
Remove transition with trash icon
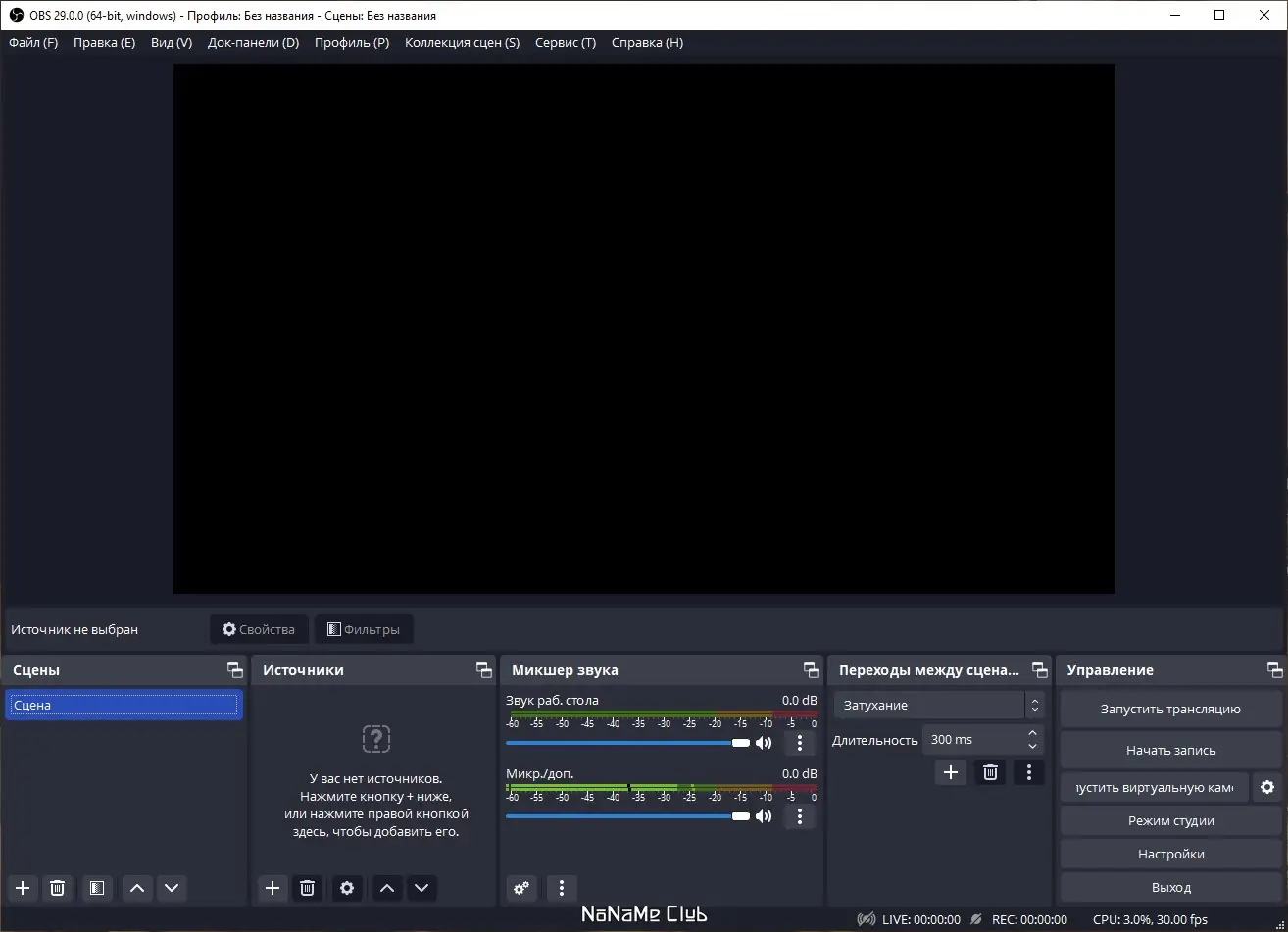[x=990, y=772]
